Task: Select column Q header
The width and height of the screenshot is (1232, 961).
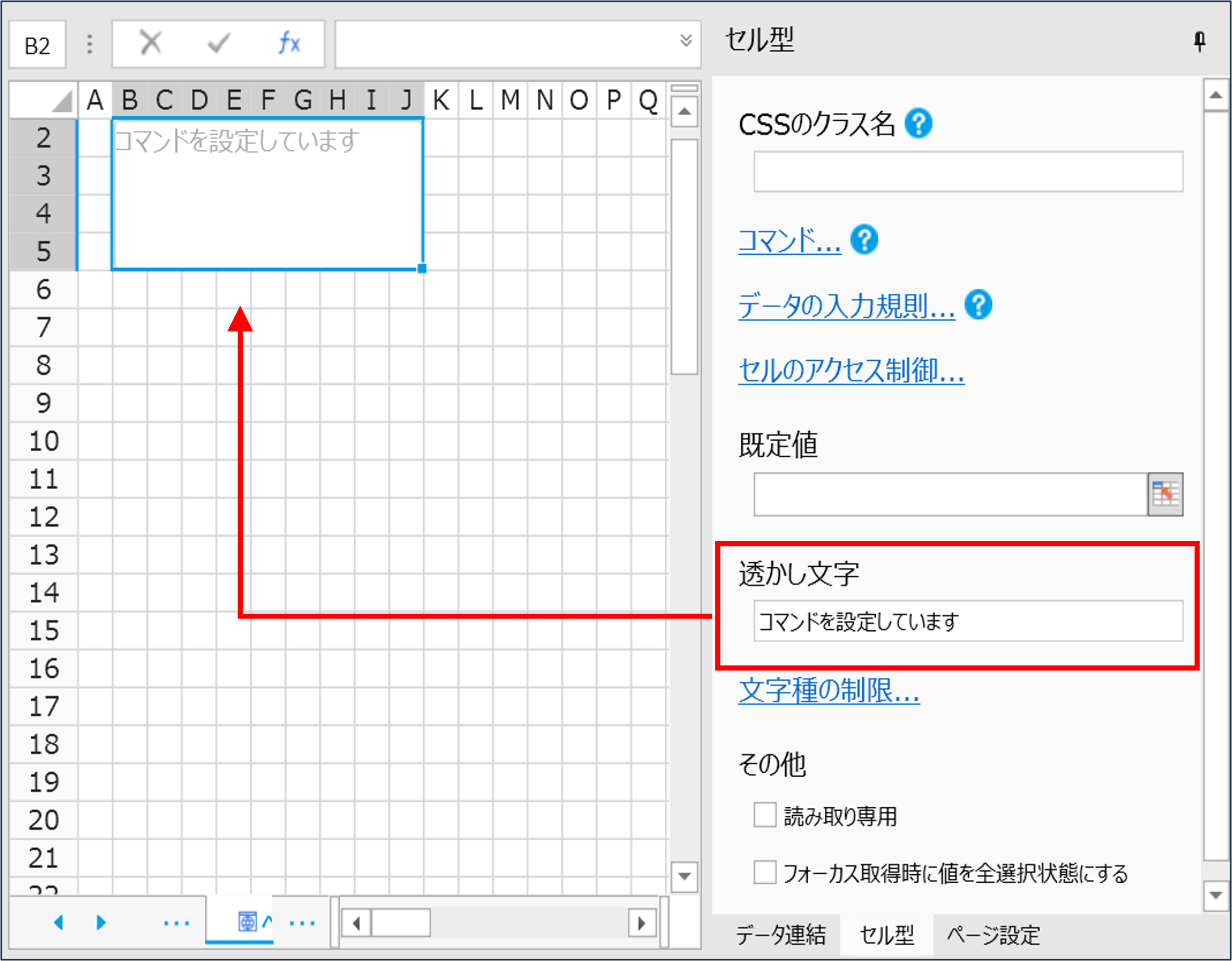Action: [649, 100]
